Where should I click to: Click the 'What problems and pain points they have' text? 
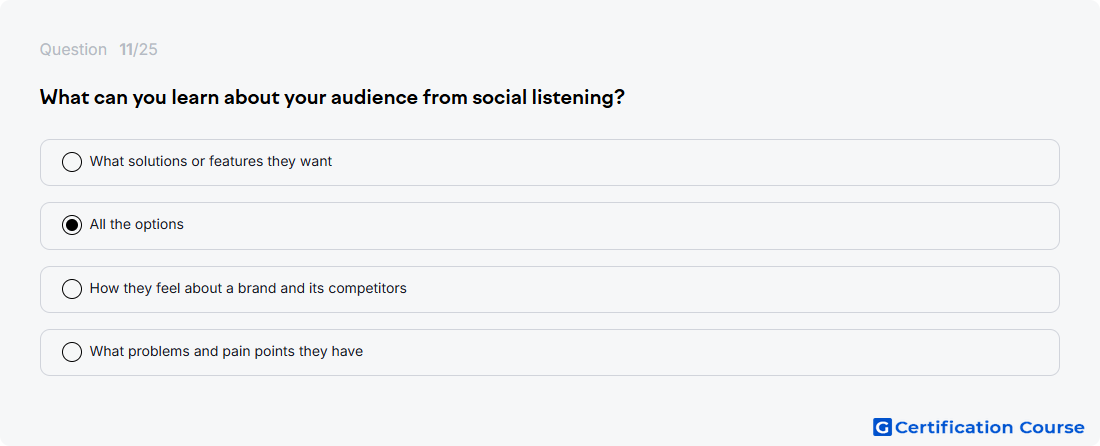coord(226,351)
